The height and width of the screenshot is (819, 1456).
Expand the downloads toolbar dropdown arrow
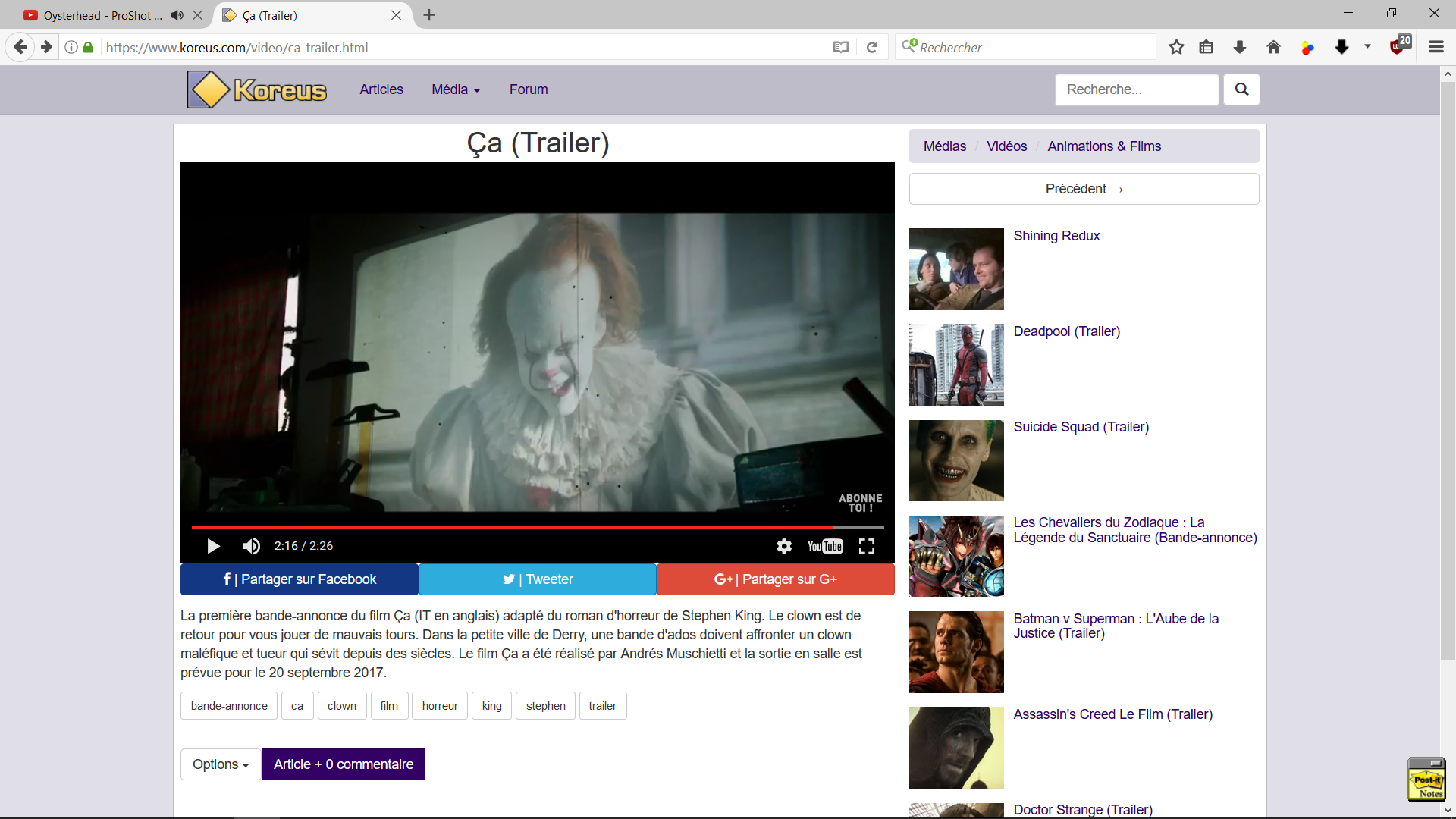tap(1367, 47)
